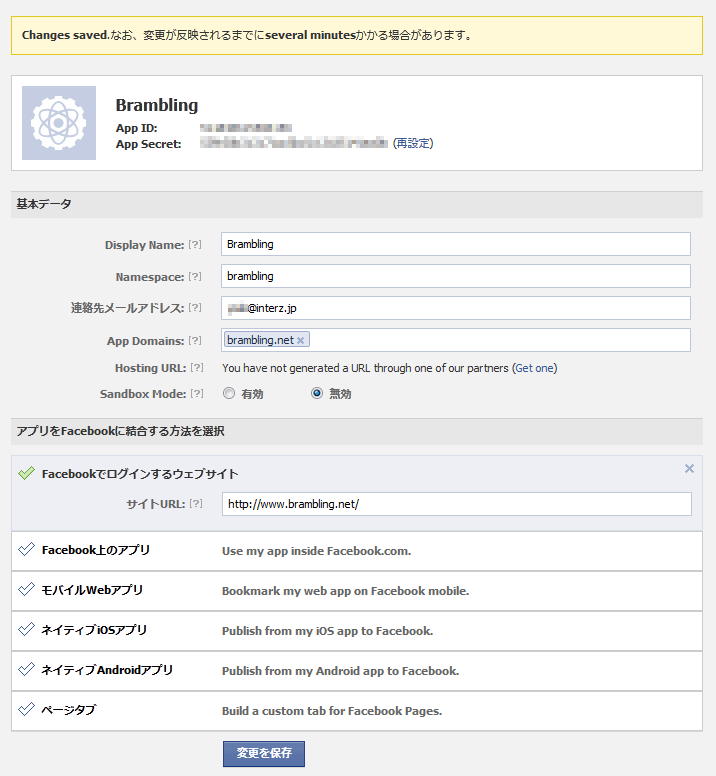Screen dimensions: 716x776
Task: Click the Get one hosting URL link
Action: [x=534, y=368]
